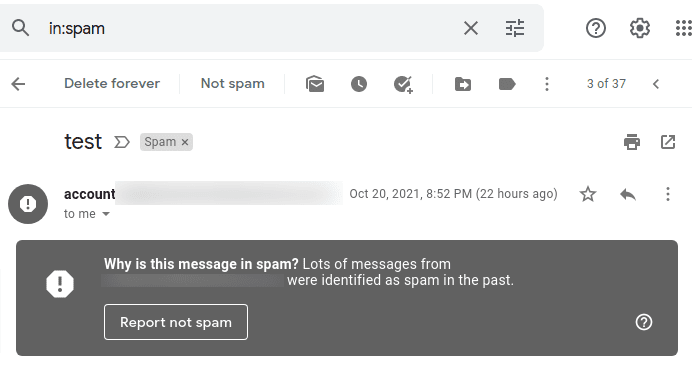Click the Report not spam button
This screenshot has width=692, height=374.
pos(176,322)
